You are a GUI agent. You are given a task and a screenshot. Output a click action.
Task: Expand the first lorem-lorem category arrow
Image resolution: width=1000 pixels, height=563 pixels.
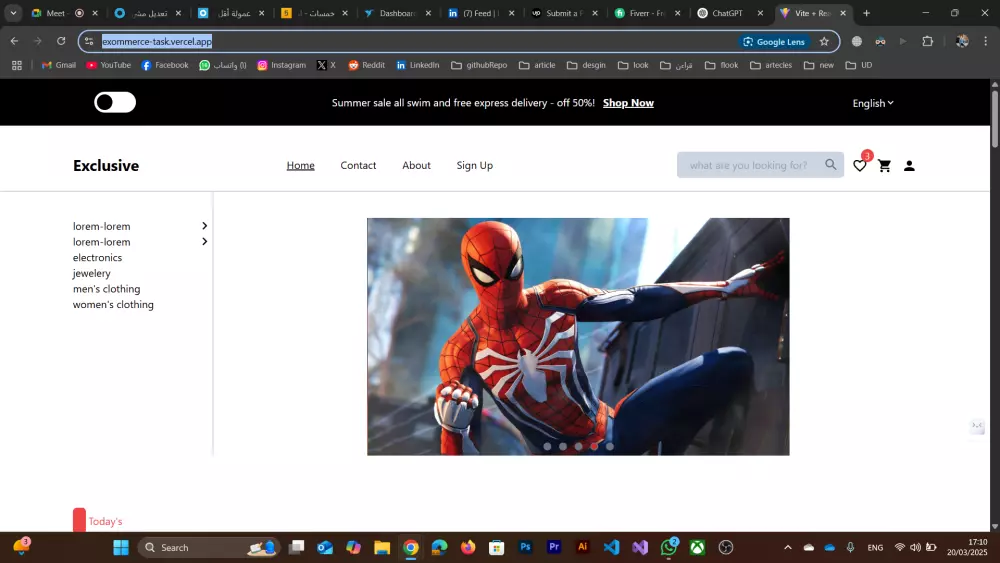pyautogui.click(x=204, y=226)
